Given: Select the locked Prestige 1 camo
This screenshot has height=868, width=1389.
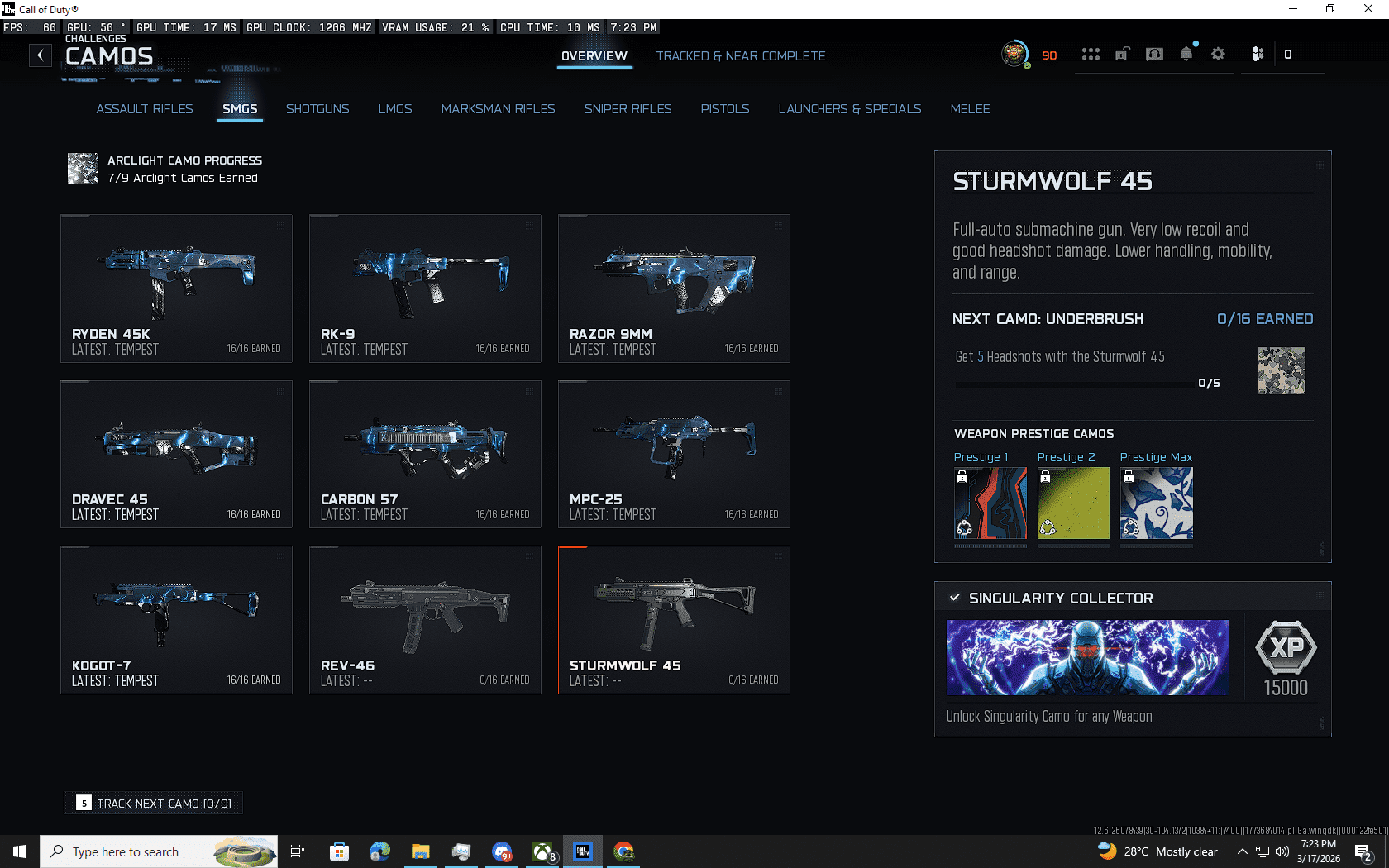Looking at the screenshot, I should pos(990,503).
